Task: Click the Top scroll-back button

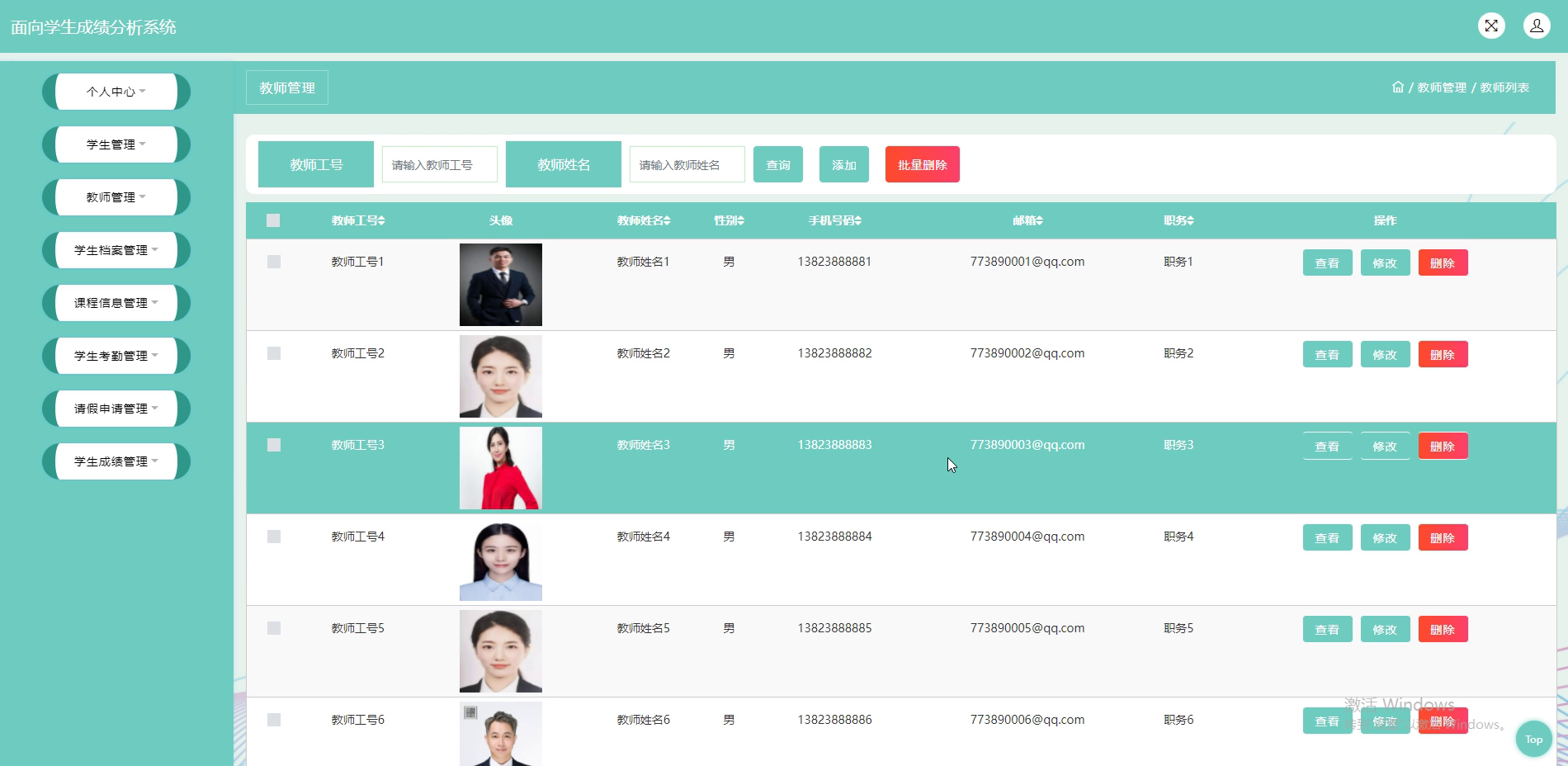Action: 1533,739
